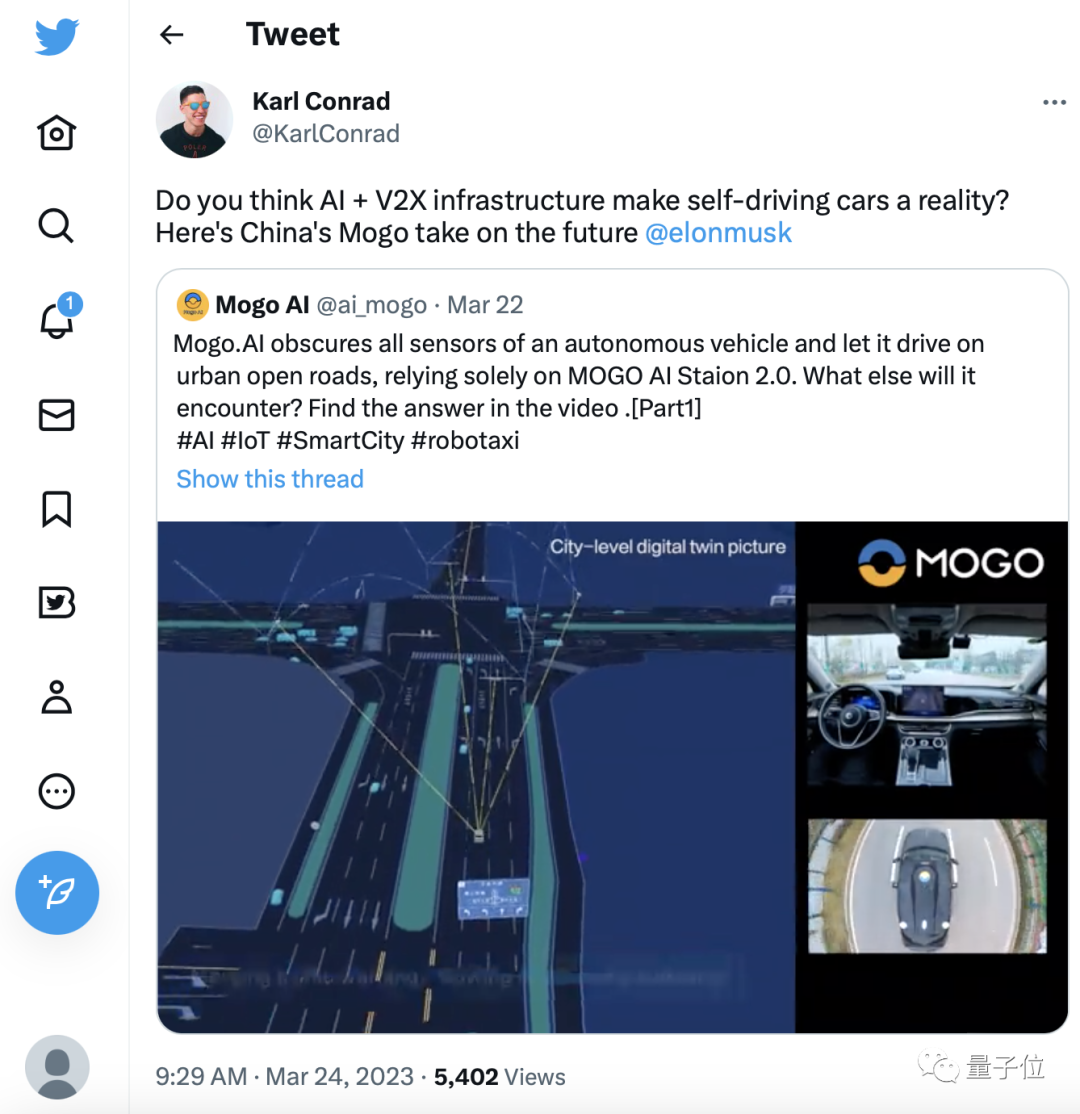
Task: Open Karl Conrad's profile picture
Action: coord(194,119)
